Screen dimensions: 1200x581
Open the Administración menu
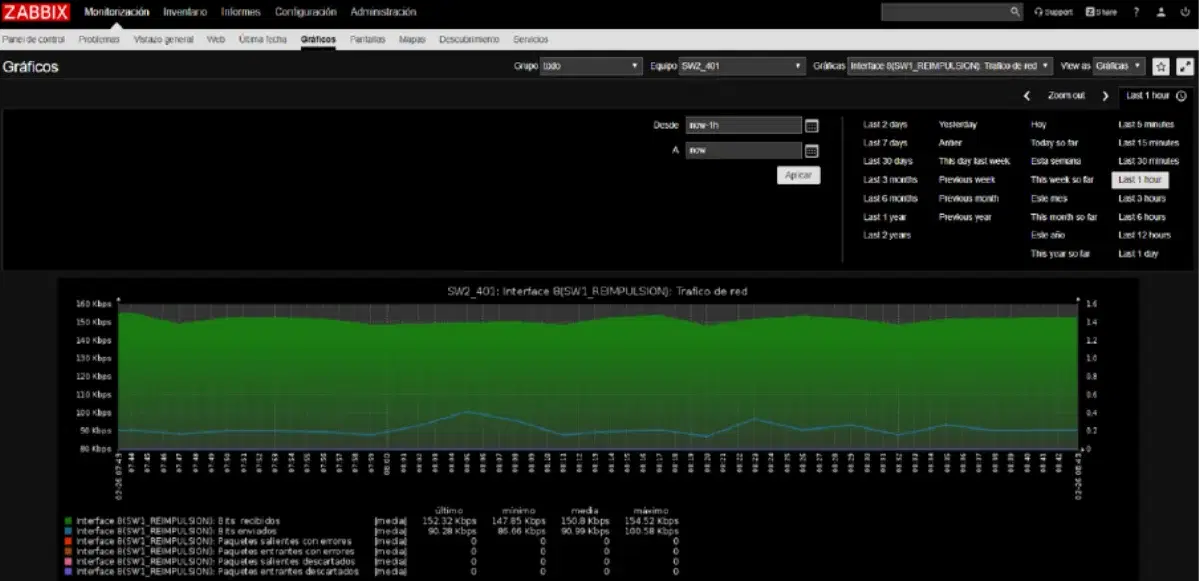tap(383, 12)
